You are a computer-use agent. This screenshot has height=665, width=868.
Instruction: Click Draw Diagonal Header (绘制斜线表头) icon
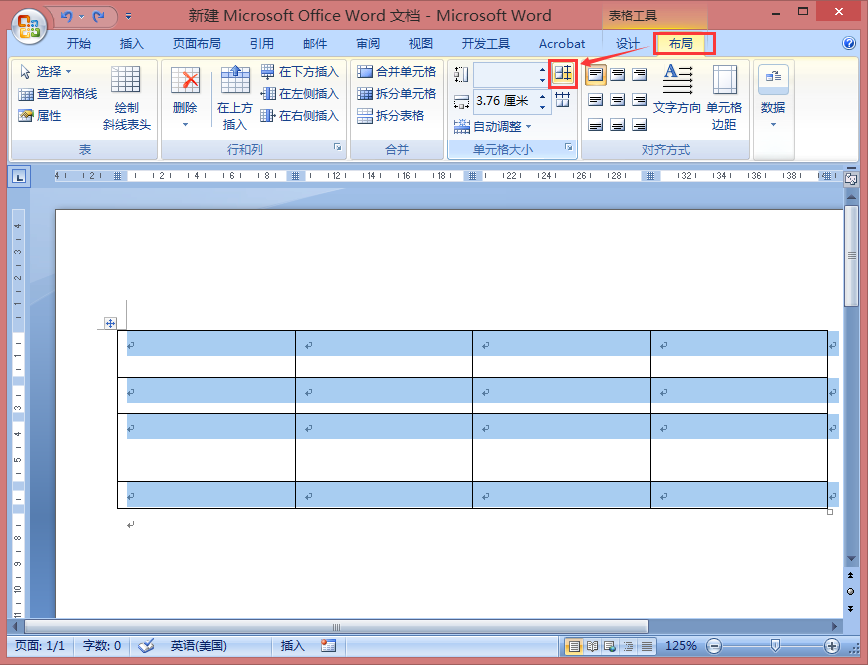point(126,97)
